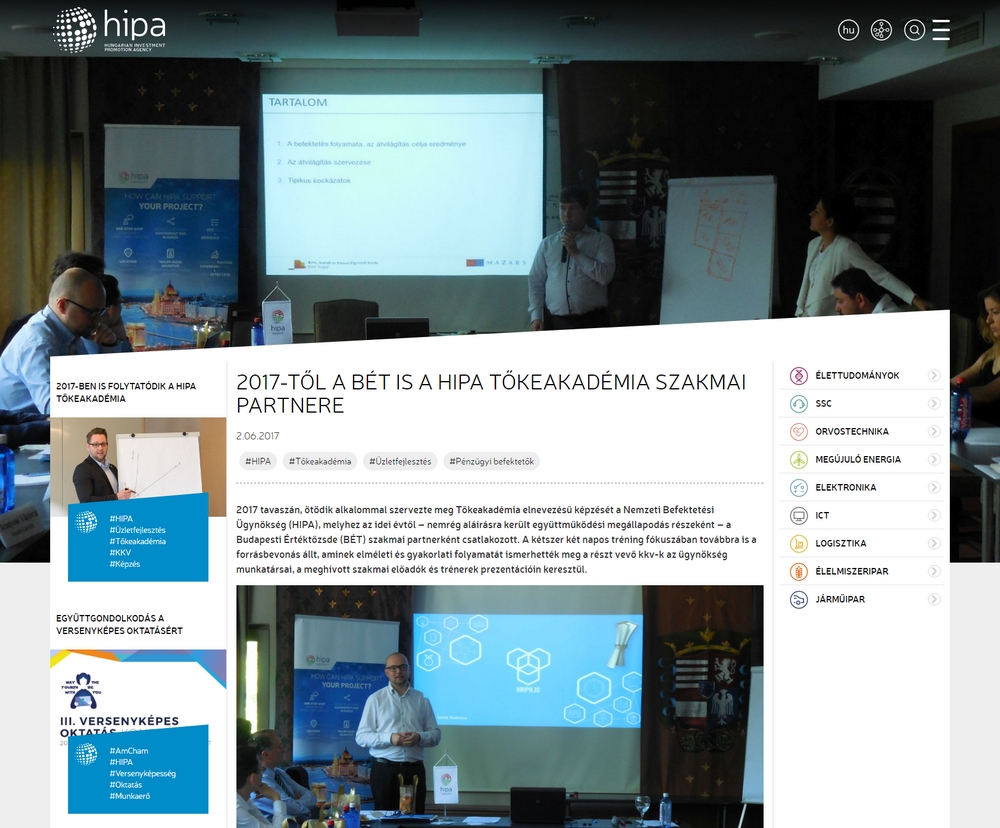The height and width of the screenshot is (828, 1000).
Task: Expand Élettudományok with its arrow
Action: tap(934, 376)
